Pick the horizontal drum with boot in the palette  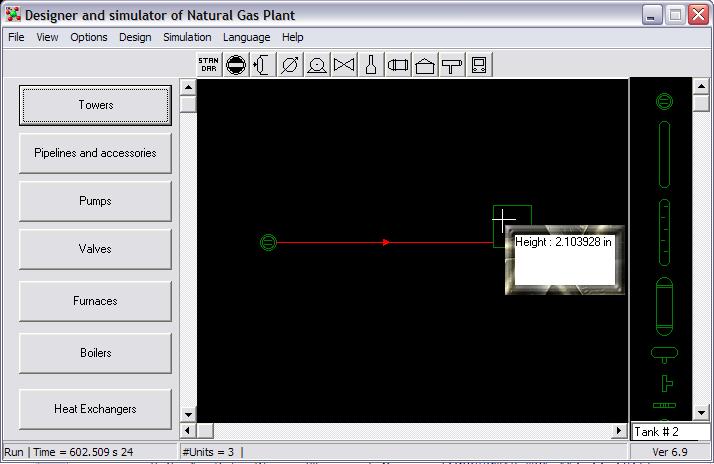[664, 355]
